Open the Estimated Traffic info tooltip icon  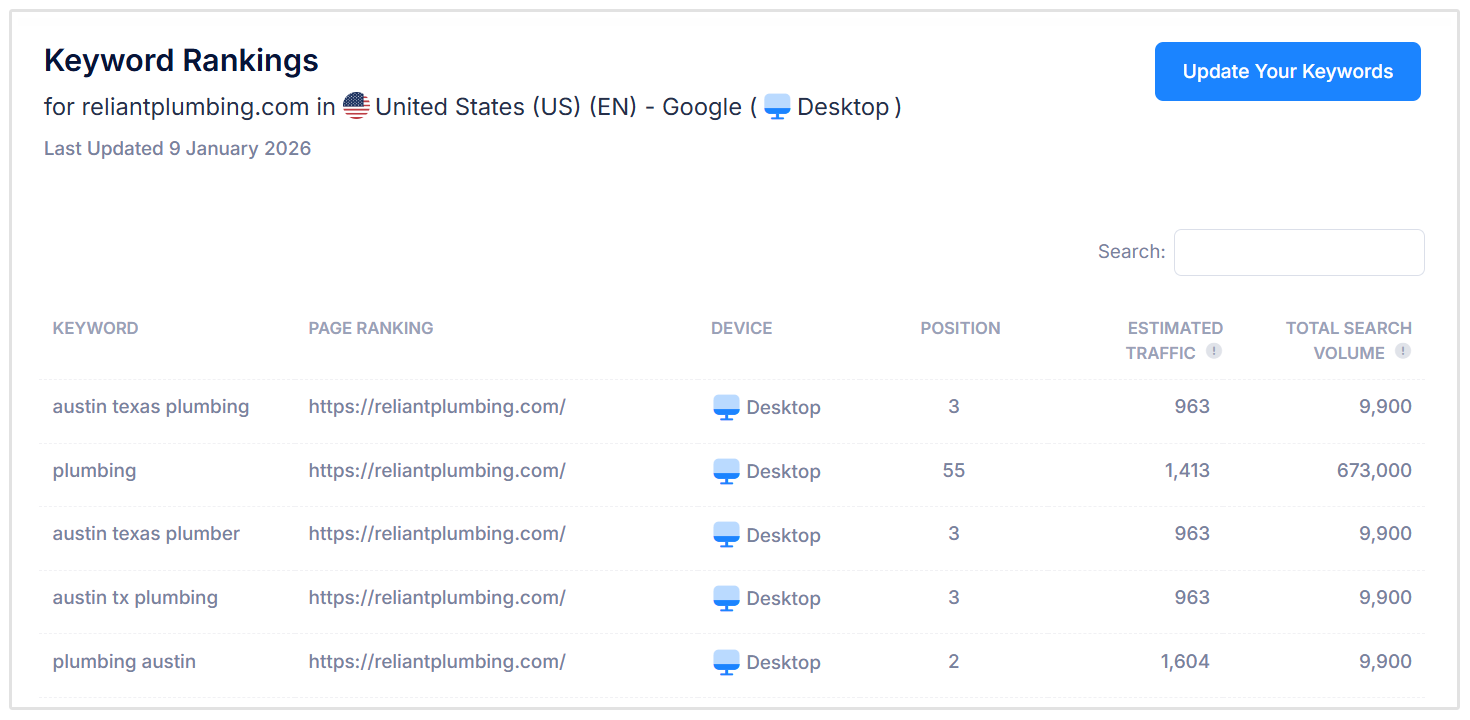(x=1214, y=352)
